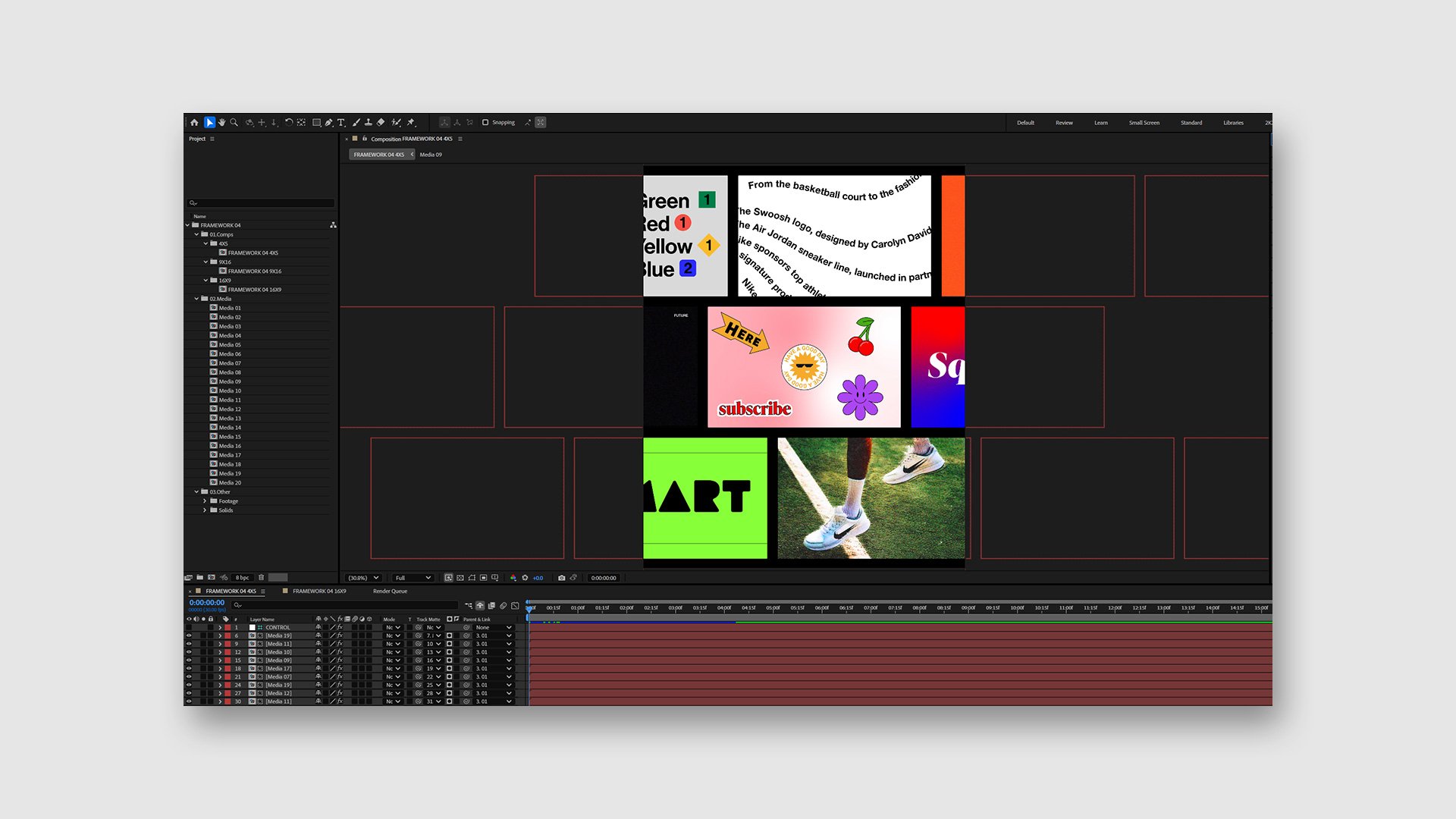Open project flowchart view icon

tap(333, 225)
